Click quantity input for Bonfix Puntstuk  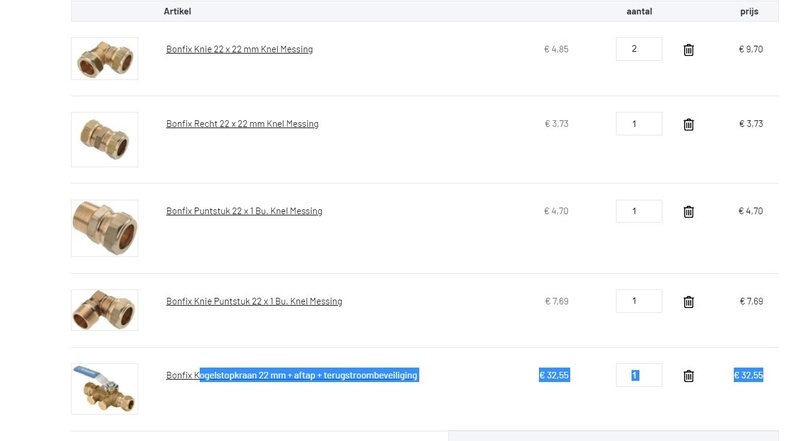point(638,211)
